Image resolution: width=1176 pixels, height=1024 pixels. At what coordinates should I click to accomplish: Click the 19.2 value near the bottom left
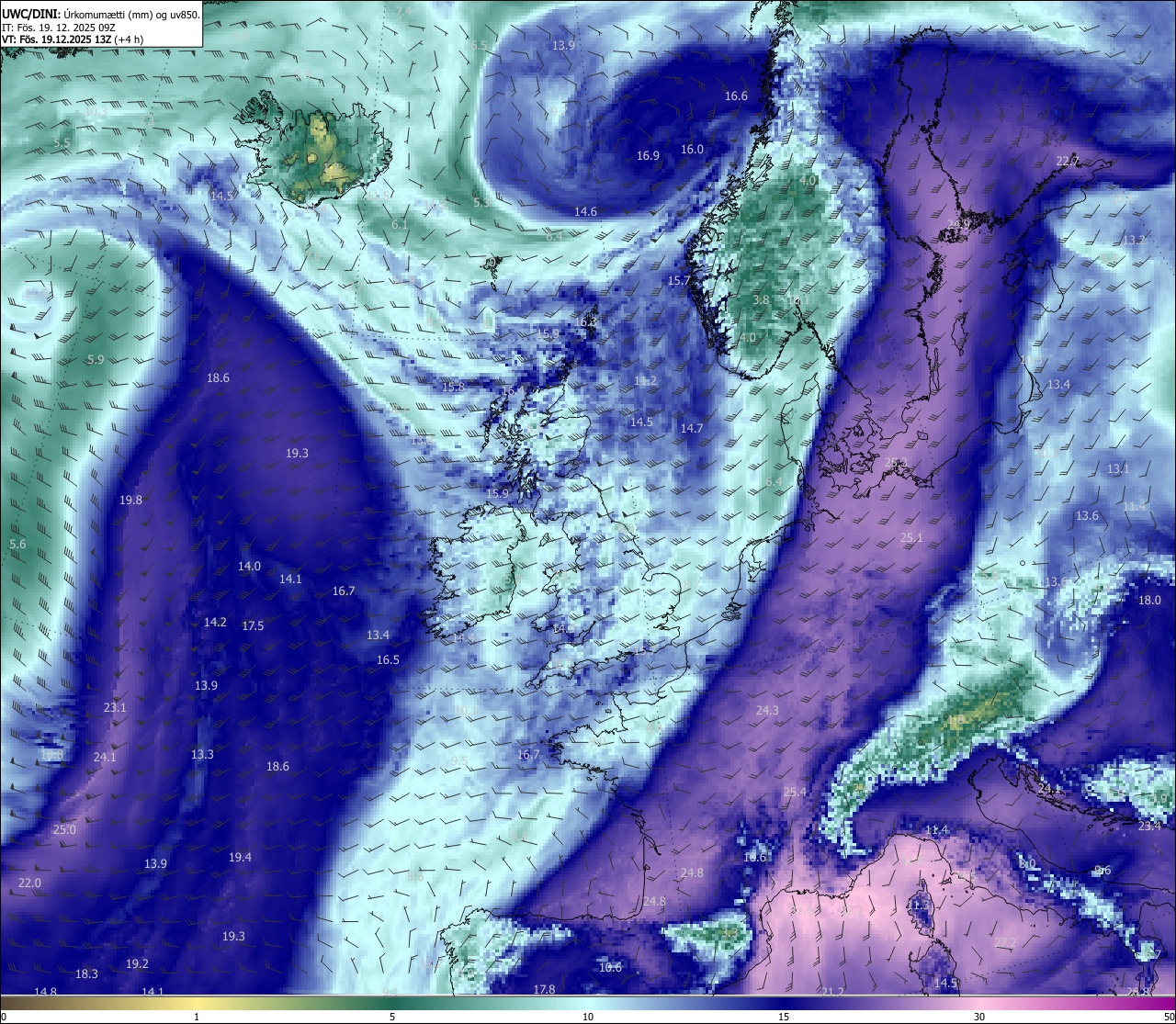137,964
